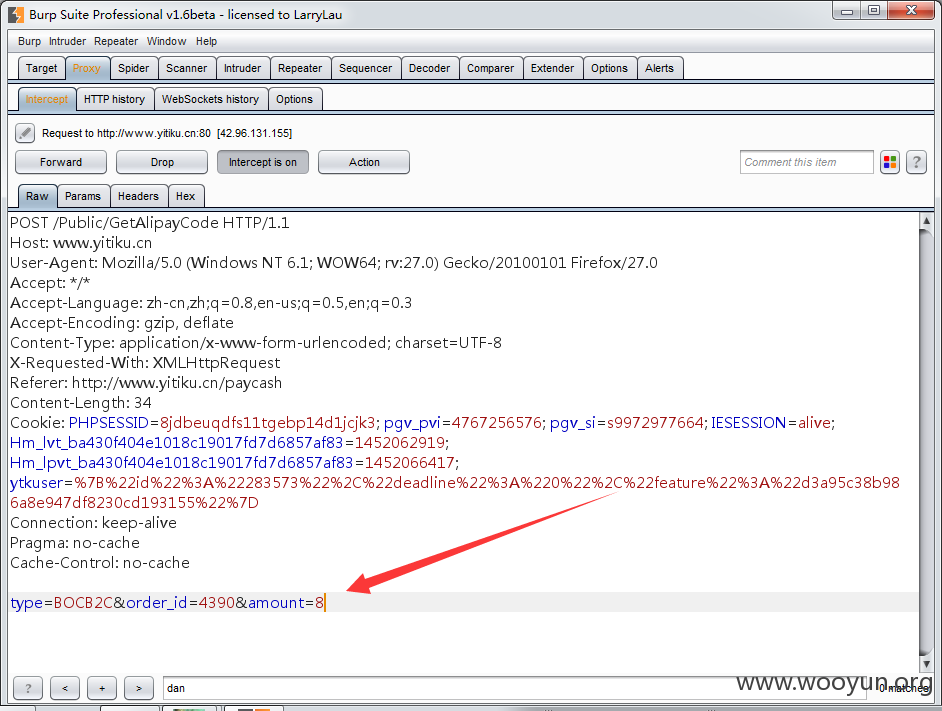Click the User-Agent header line
This screenshot has width=942, height=711.
tap(333, 263)
